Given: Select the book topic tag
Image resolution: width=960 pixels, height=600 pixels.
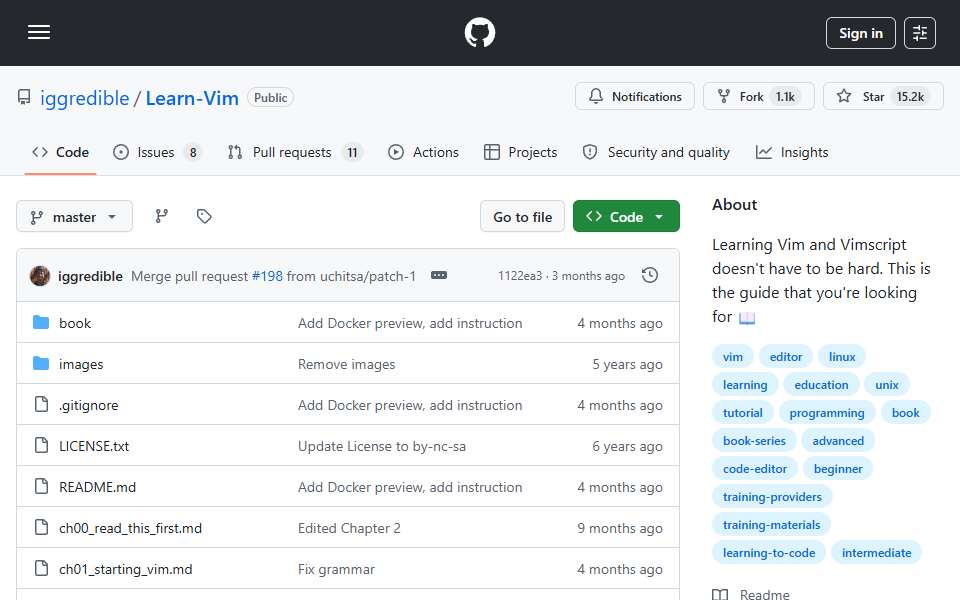Looking at the screenshot, I should click(906, 413).
